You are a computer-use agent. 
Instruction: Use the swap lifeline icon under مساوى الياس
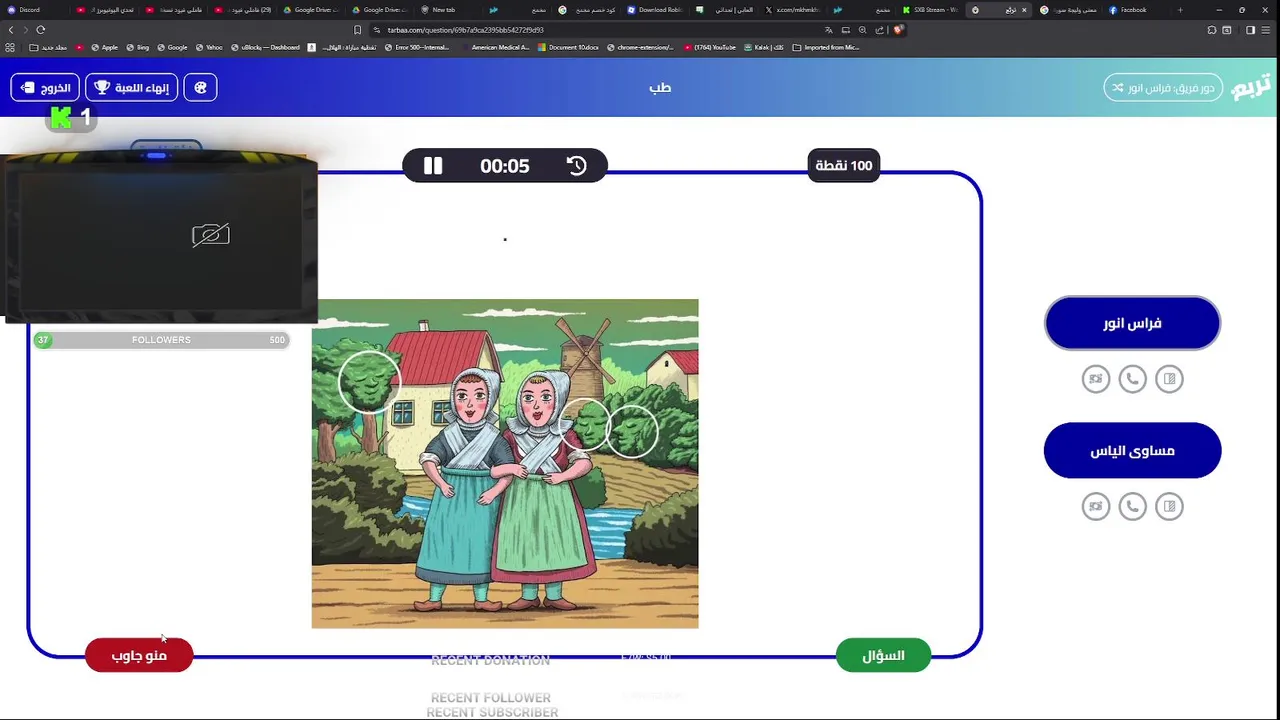pyautogui.click(x=1096, y=506)
